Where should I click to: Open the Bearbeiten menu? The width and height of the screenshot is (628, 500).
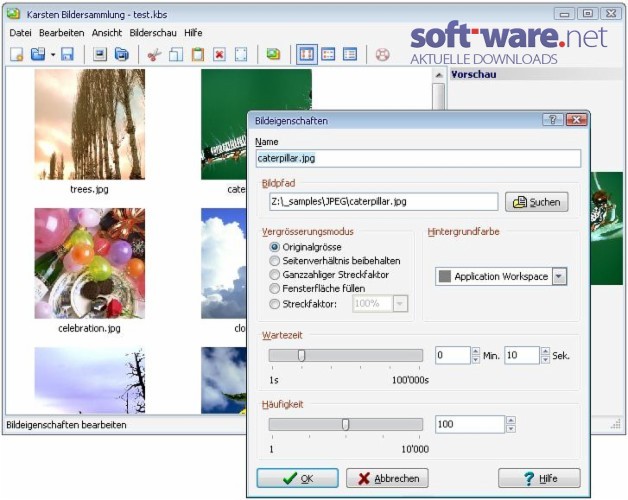tap(62, 33)
